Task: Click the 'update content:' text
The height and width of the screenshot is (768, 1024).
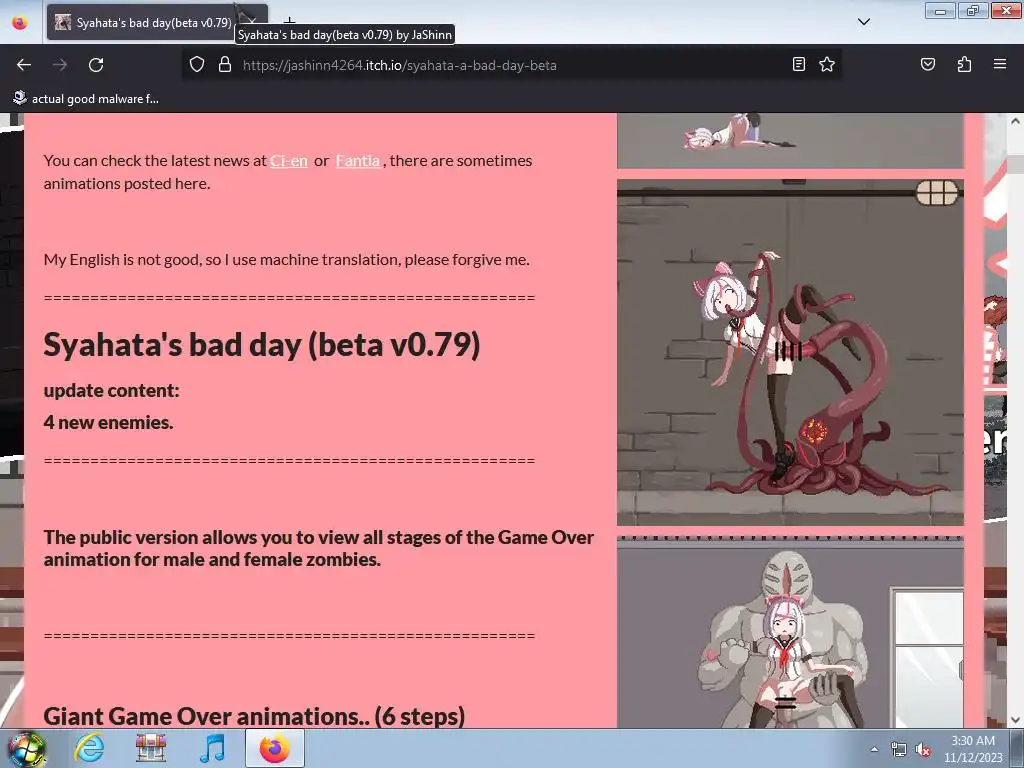Action: tap(111, 391)
